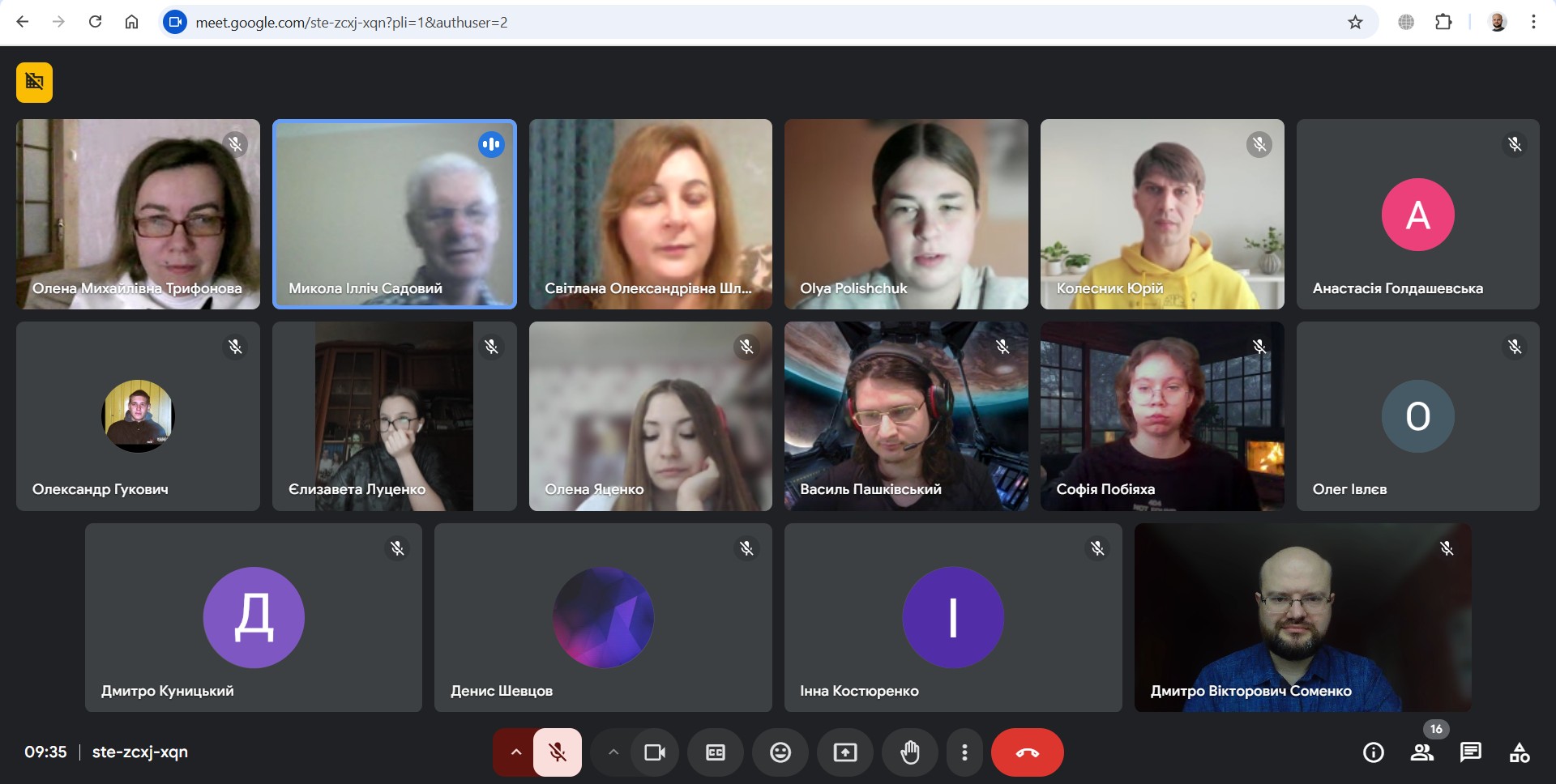Show the participants list
Screen dimensions: 1556x784
pos(1421,752)
